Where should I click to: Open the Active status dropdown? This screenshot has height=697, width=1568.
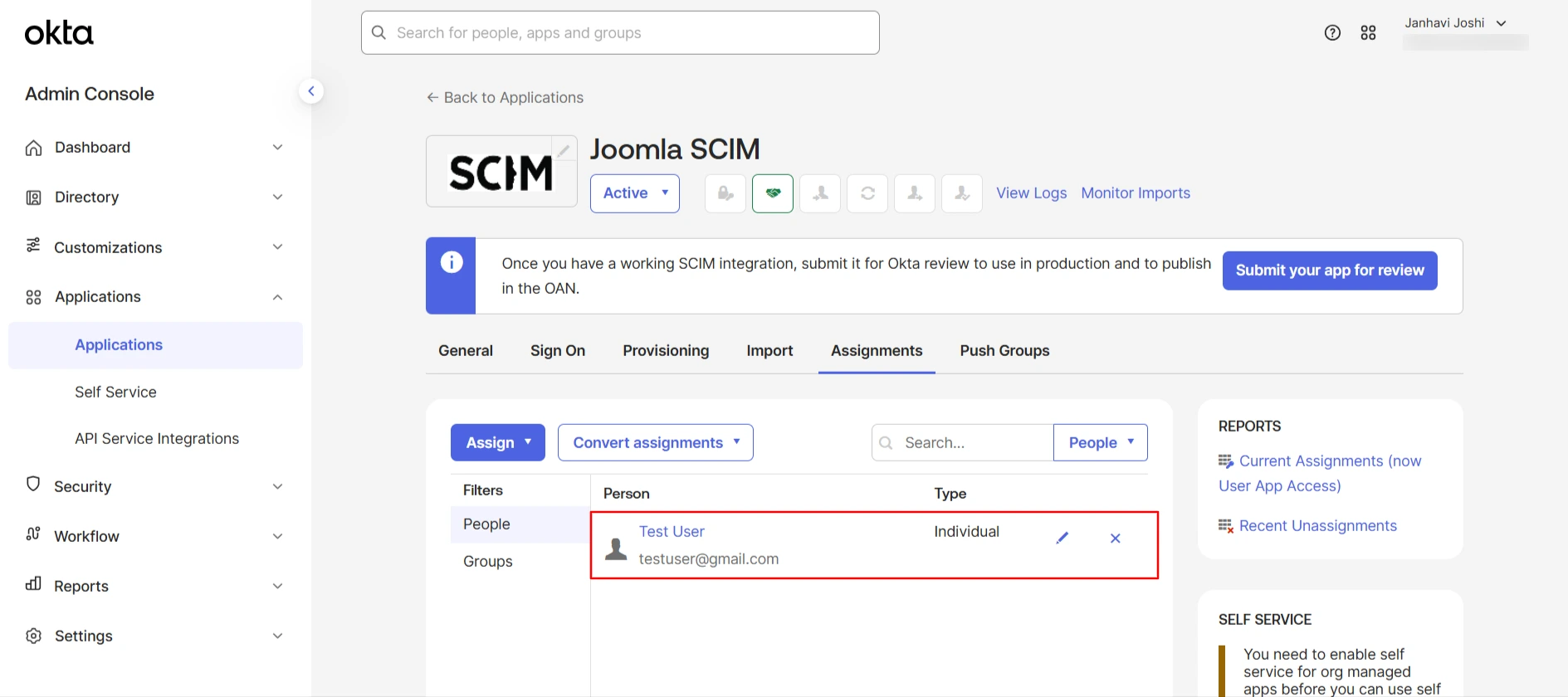tap(635, 193)
